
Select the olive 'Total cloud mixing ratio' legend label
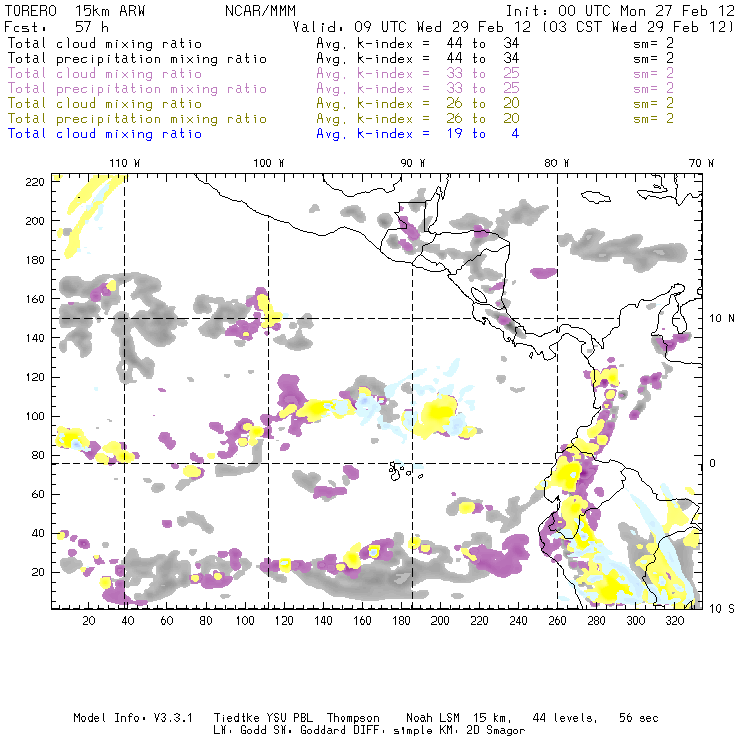(105, 103)
